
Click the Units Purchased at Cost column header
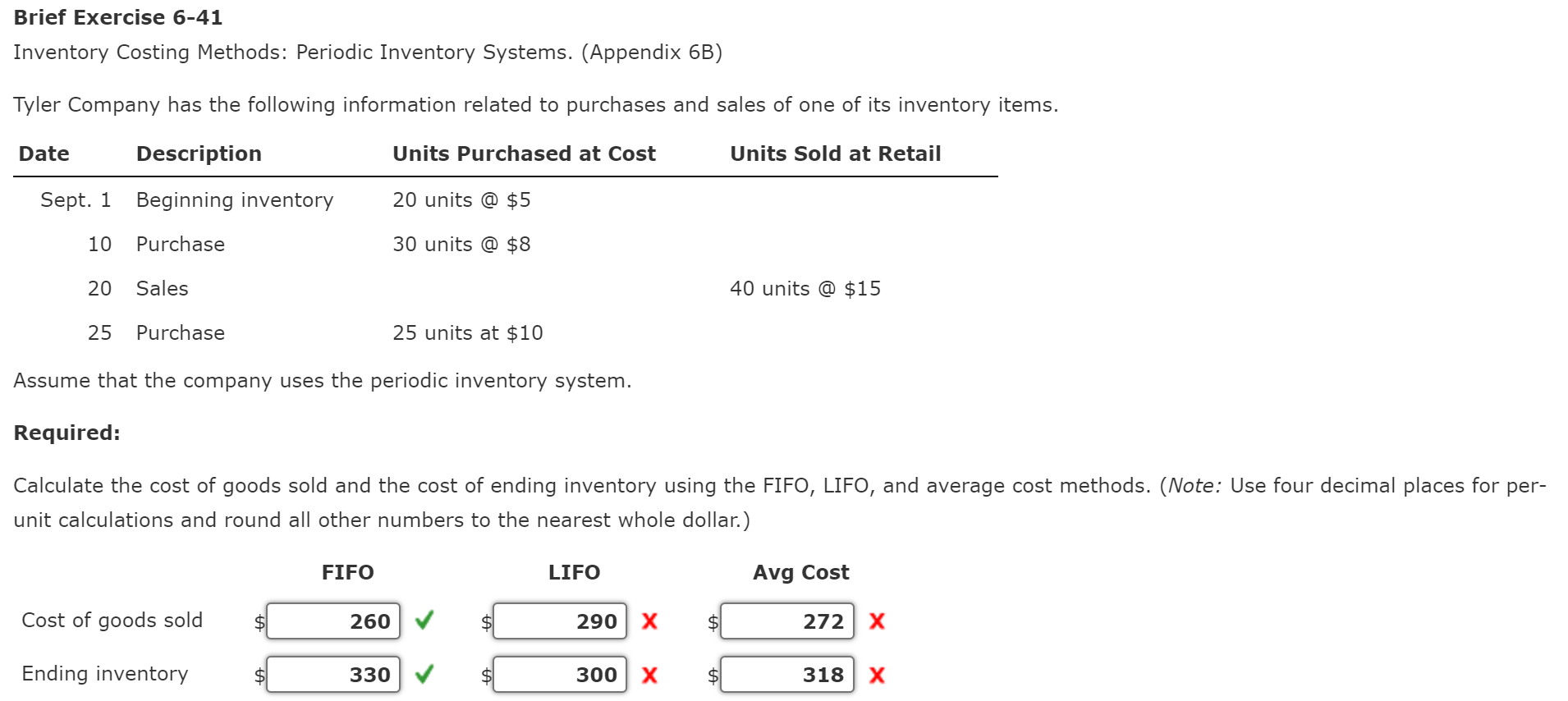524,153
